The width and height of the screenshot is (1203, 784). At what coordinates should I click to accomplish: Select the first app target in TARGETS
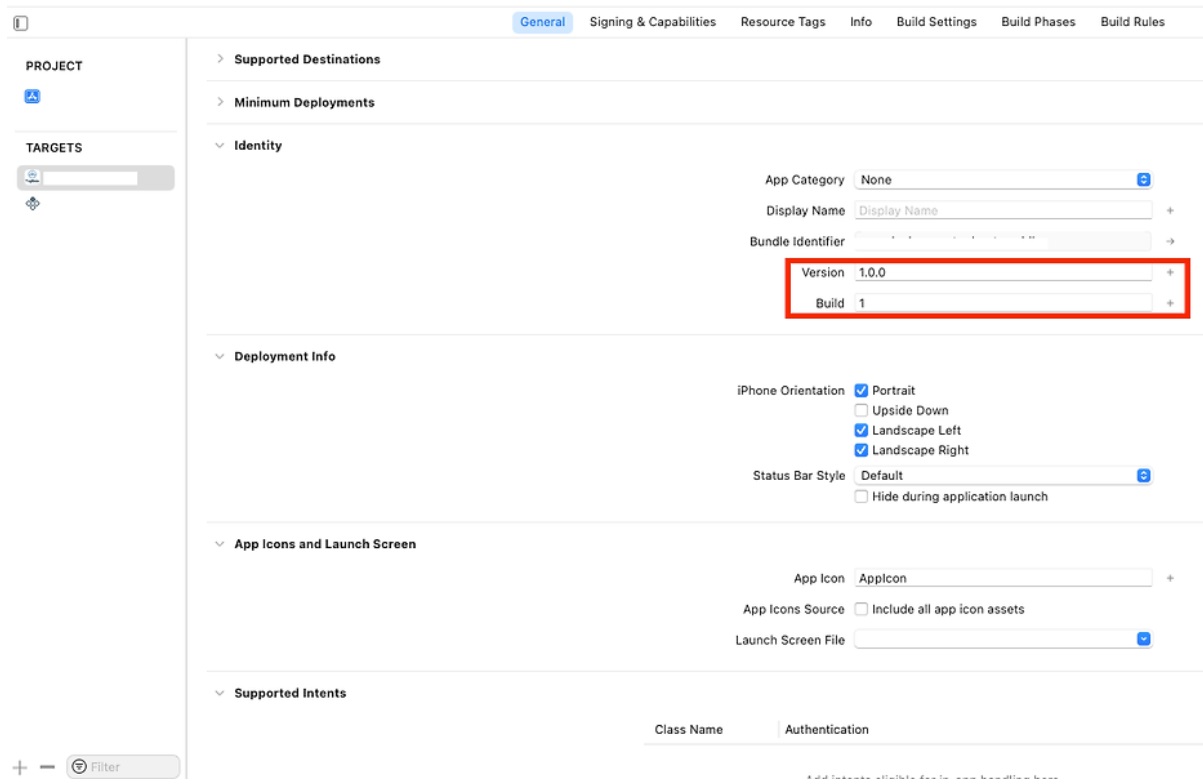[97, 177]
